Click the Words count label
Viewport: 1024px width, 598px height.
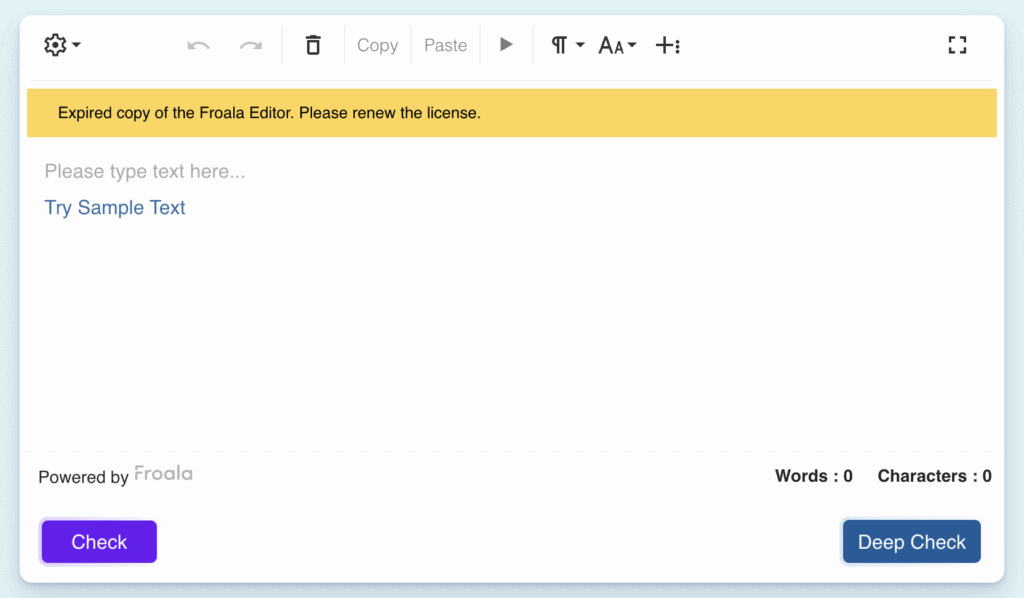click(x=813, y=476)
